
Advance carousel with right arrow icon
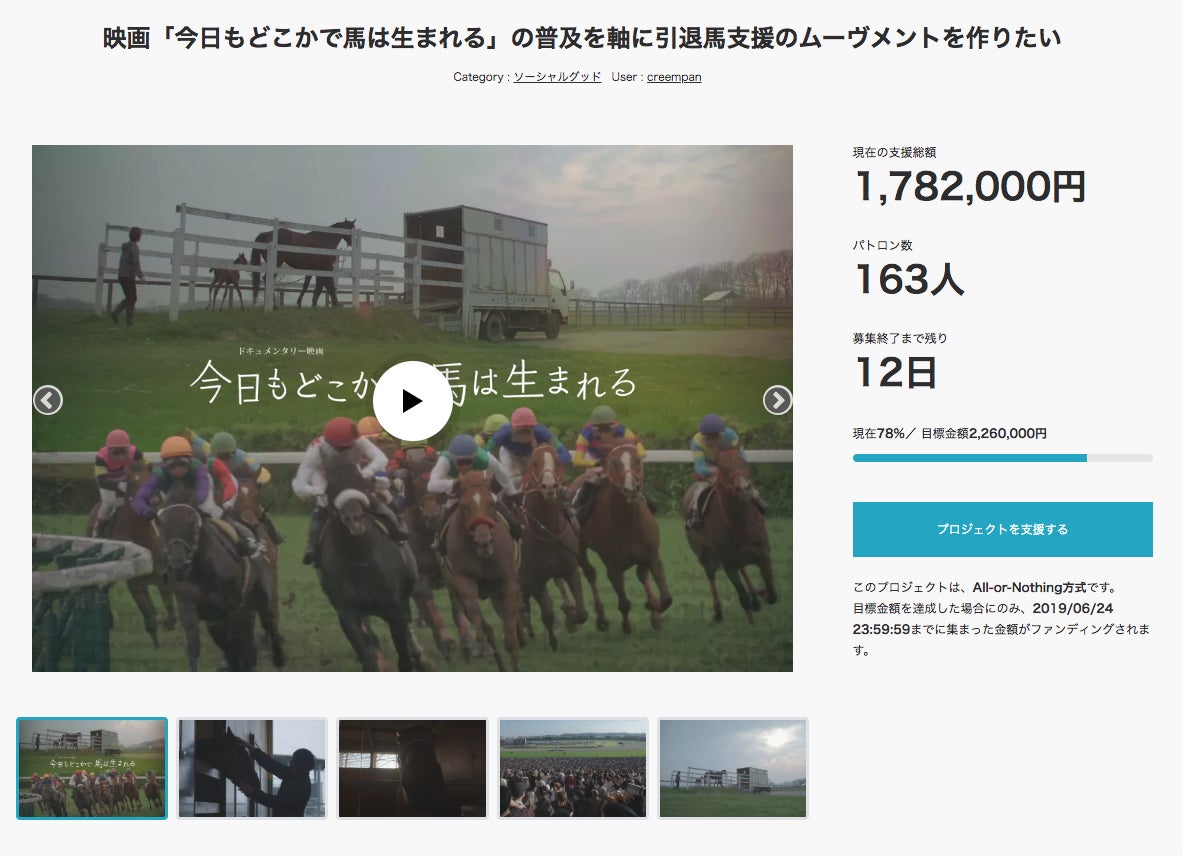point(777,400)
